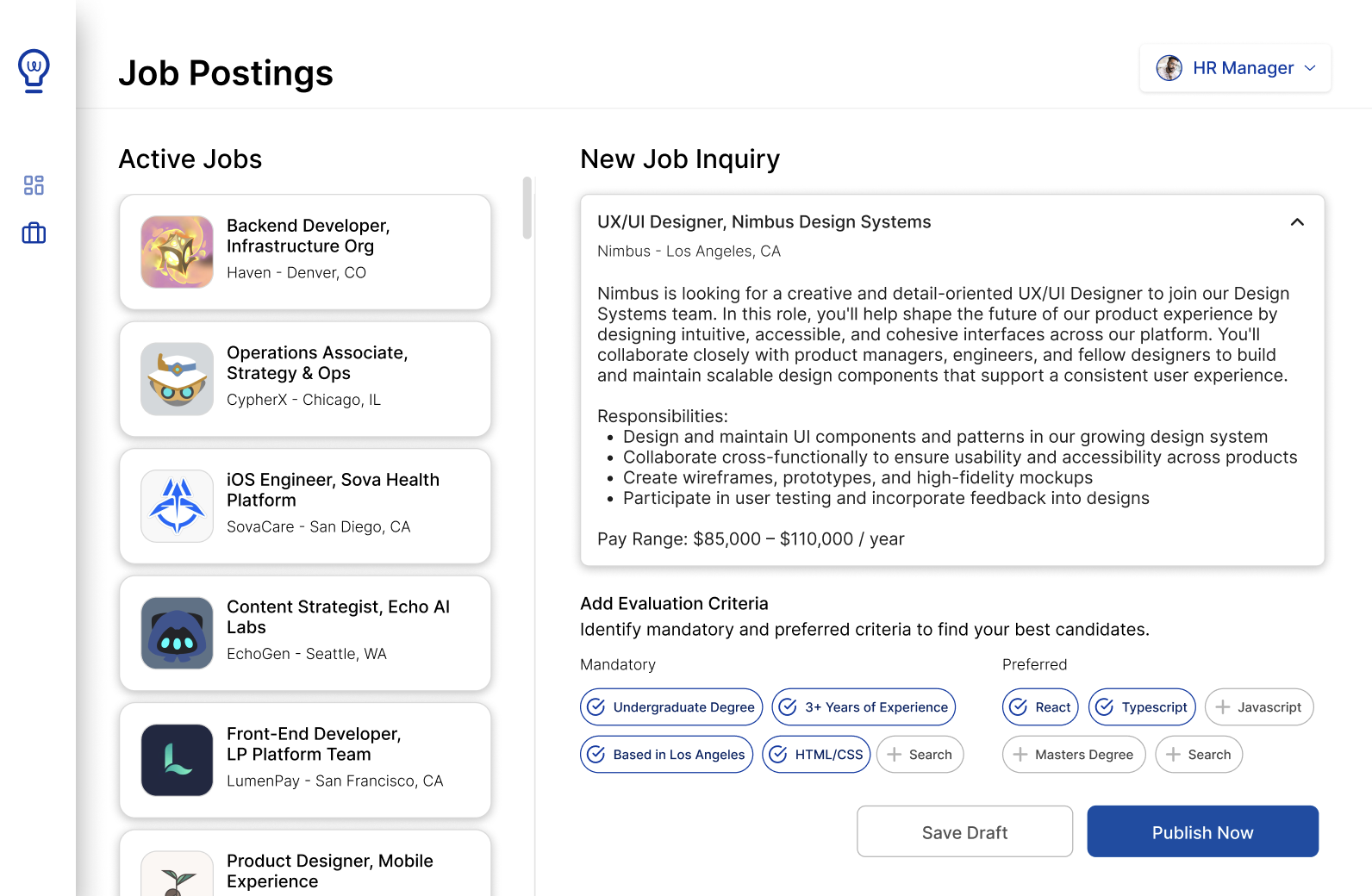Click the Save Draft button

coord(964,831)
